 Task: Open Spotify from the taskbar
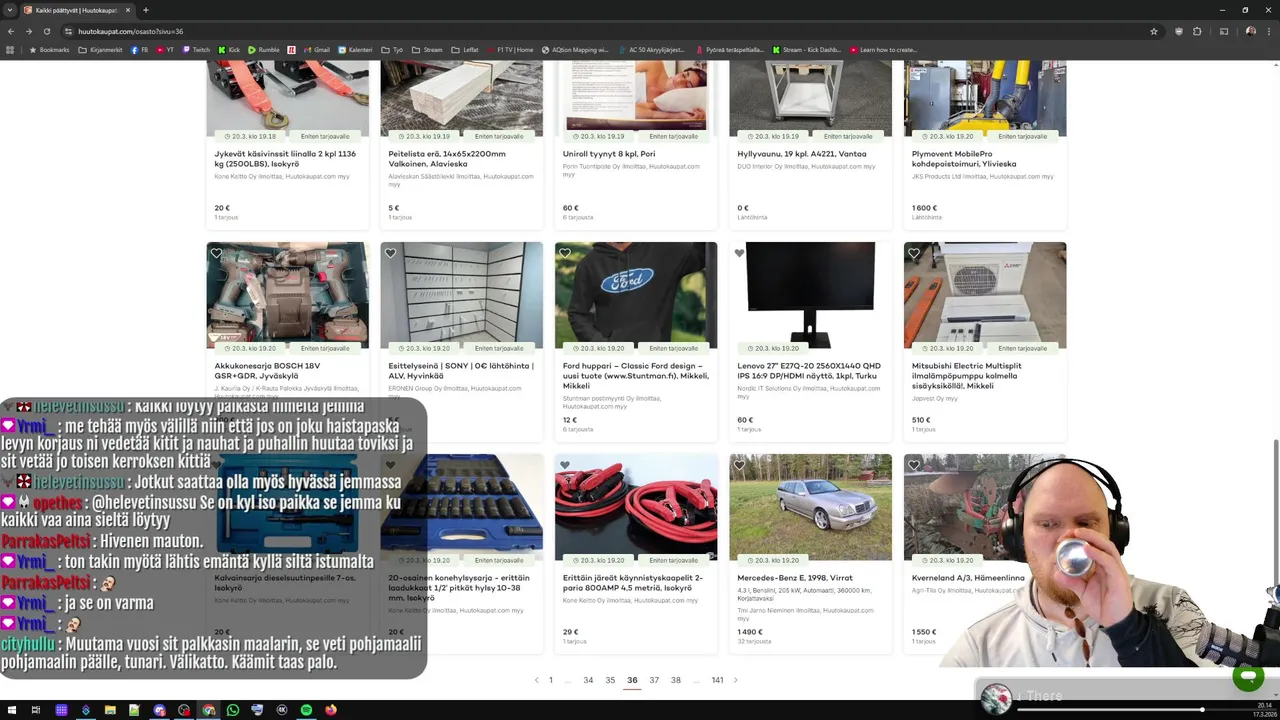pyautogui.click(x=306, y=710)
